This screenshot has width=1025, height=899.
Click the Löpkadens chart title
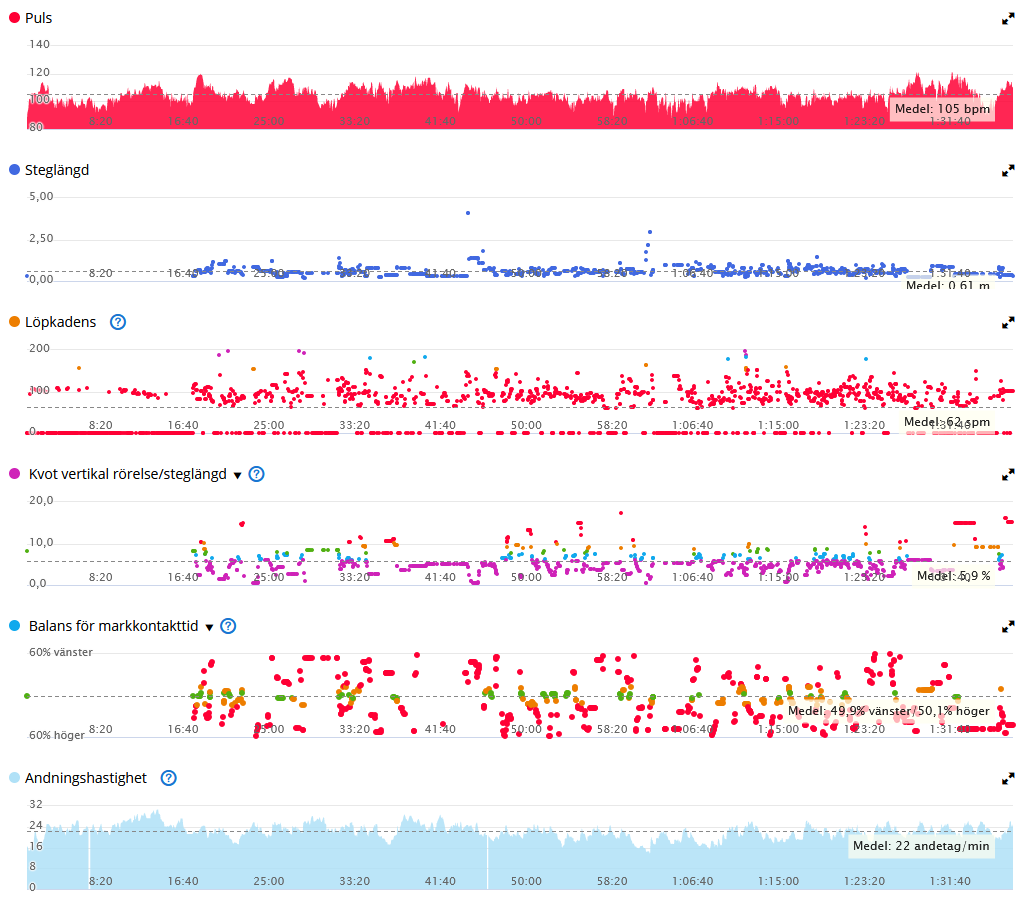[60, 322]
